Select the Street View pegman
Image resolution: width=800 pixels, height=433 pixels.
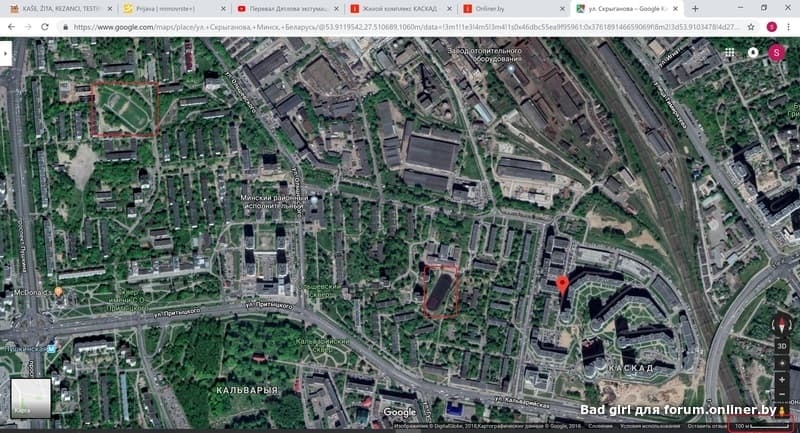[782, 410]
